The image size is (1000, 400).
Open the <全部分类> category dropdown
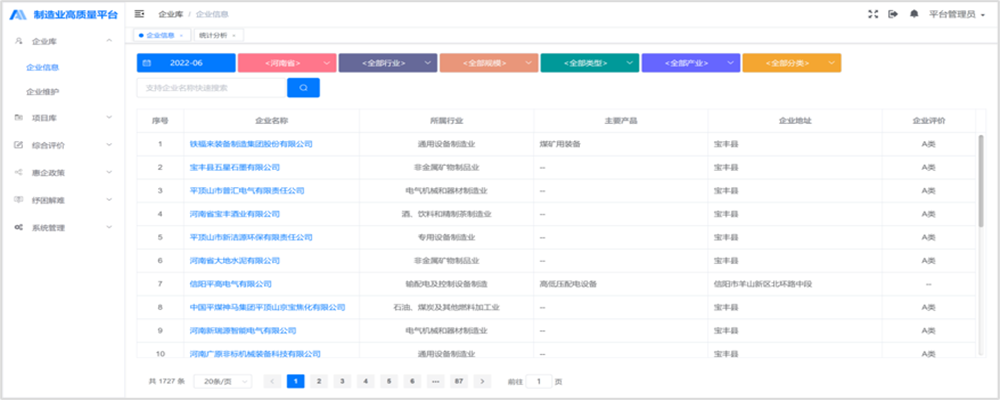coord(791,63)
